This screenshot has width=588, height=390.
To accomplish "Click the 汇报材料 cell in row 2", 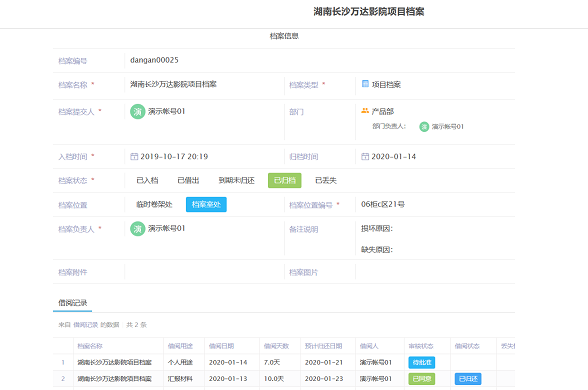I will tap(180, 379).
